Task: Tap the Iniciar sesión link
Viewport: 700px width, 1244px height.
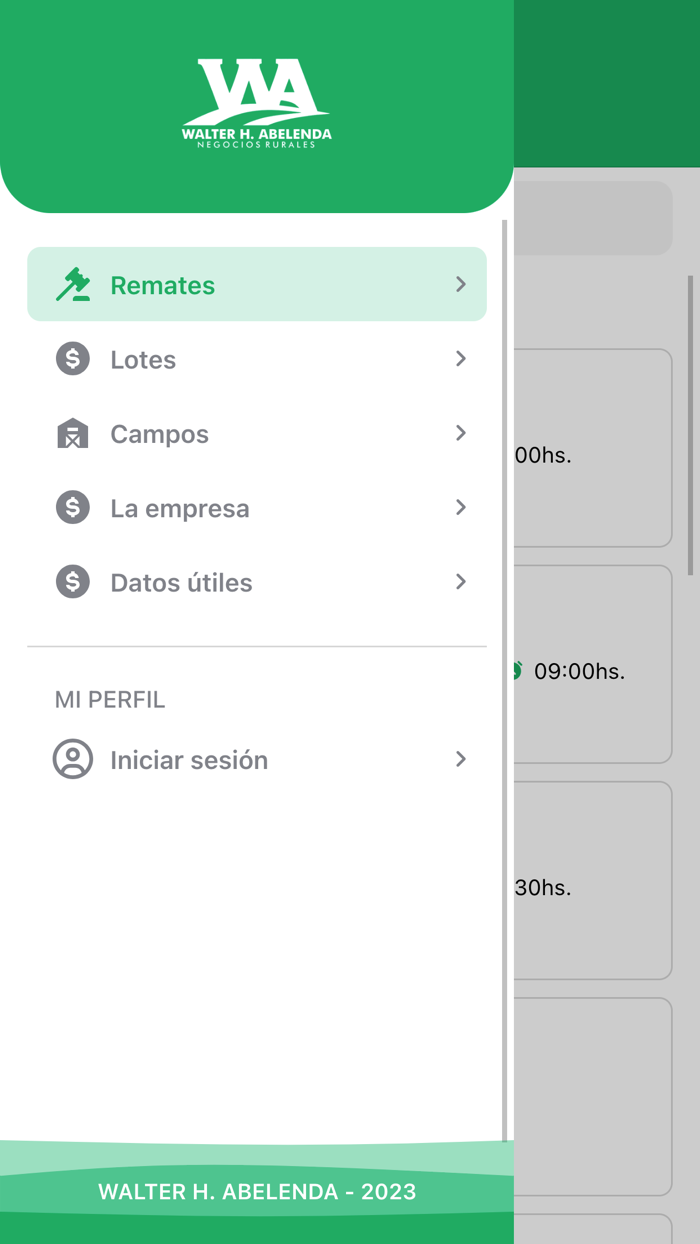Action: point(189,760)
